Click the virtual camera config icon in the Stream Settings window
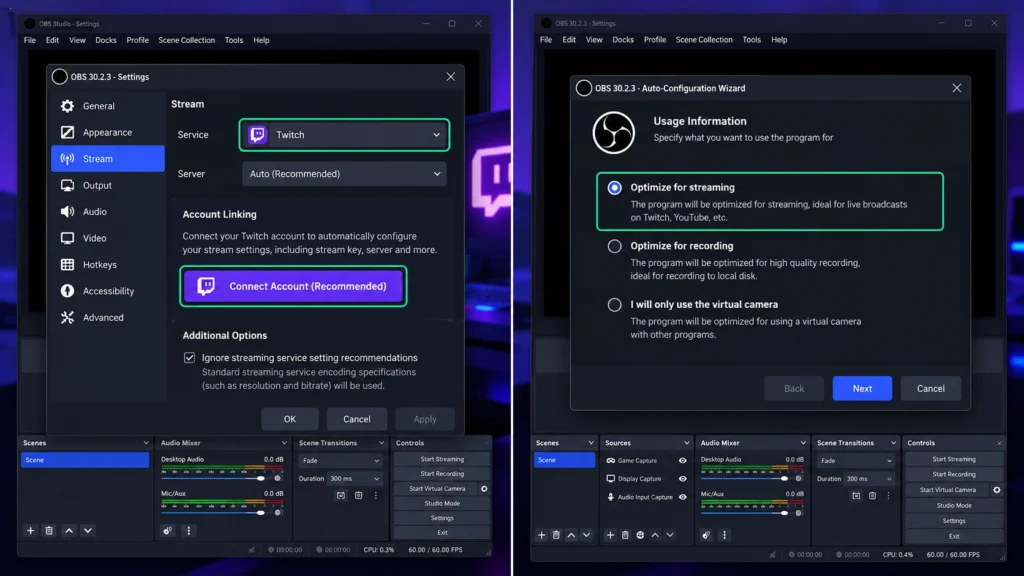 tap(484, 488)
